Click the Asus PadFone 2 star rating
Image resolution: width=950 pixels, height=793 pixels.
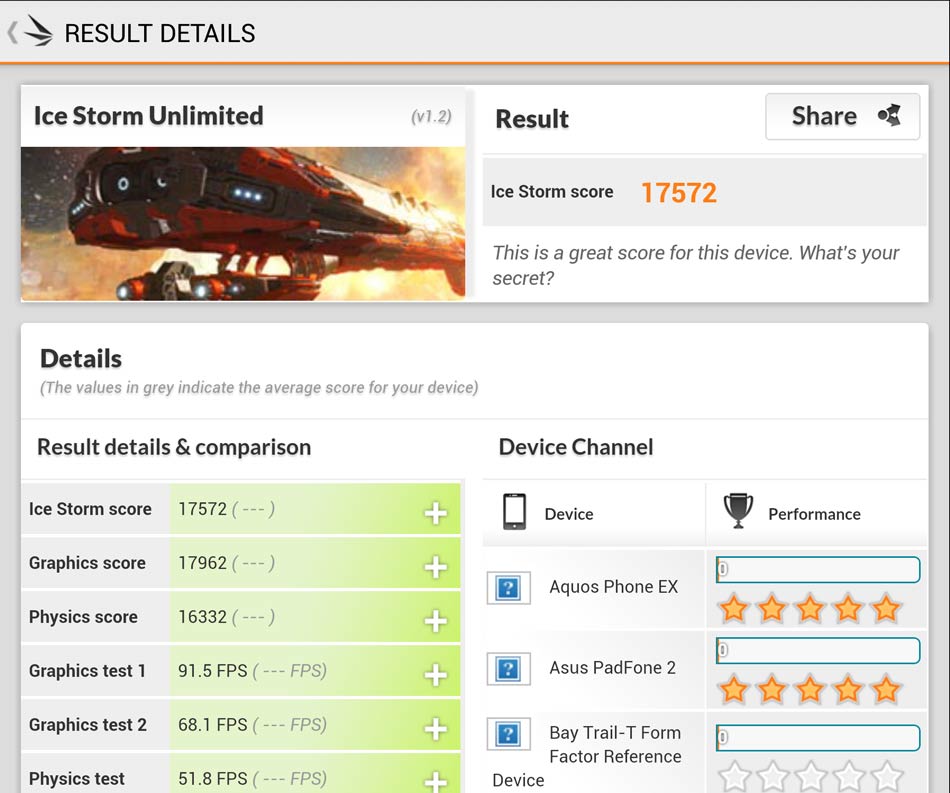click(810, 689)
